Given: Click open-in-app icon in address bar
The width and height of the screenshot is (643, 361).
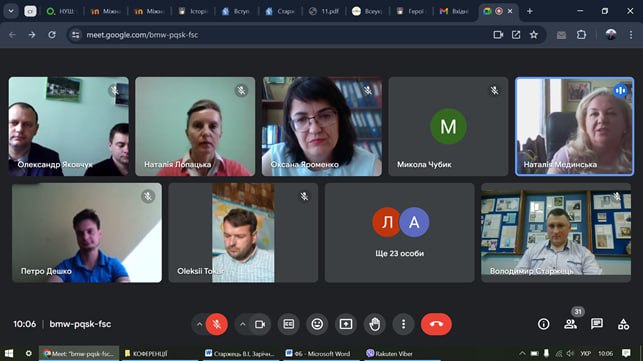Looking at the screenshot, I should click(x=516, y=35).
